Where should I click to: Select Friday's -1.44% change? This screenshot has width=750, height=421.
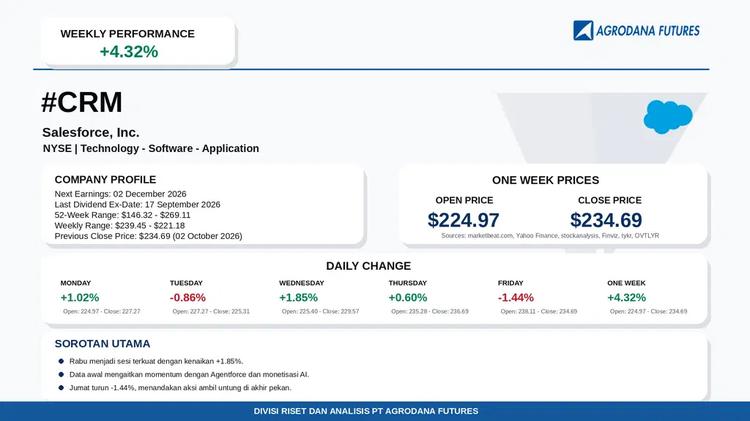pos(516,298)
